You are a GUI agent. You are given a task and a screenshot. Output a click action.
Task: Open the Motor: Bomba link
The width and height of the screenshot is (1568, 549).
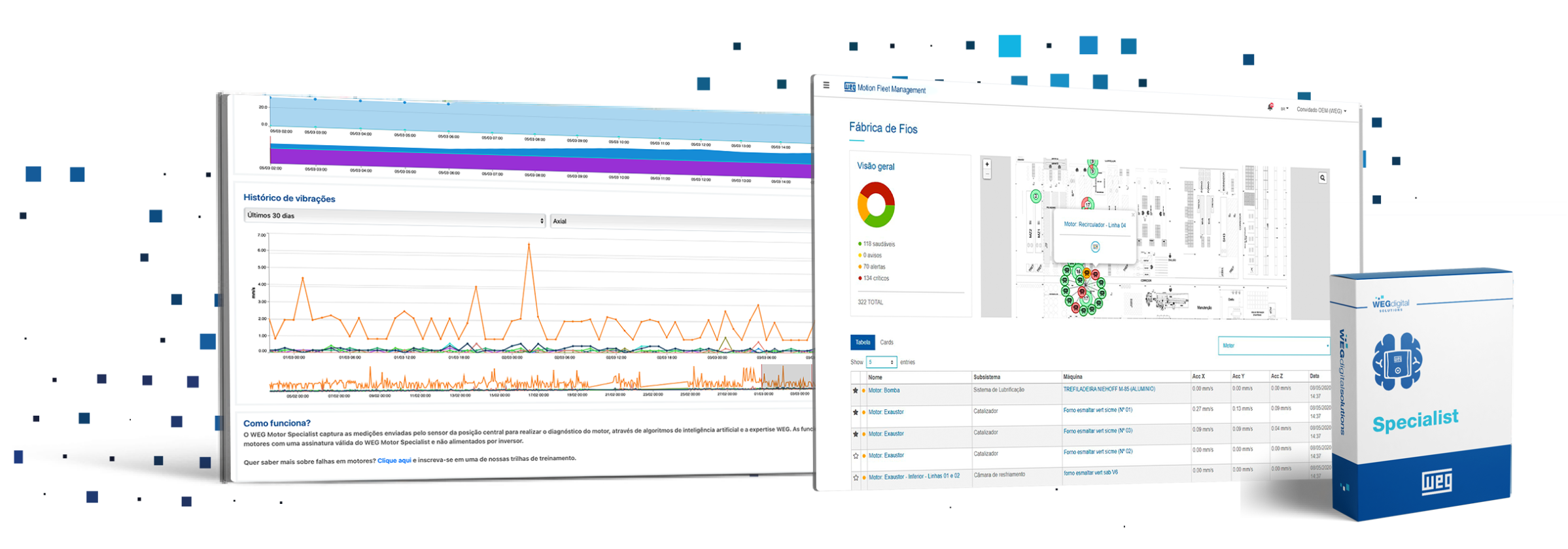pyautogui.click(x=884, y=390)
